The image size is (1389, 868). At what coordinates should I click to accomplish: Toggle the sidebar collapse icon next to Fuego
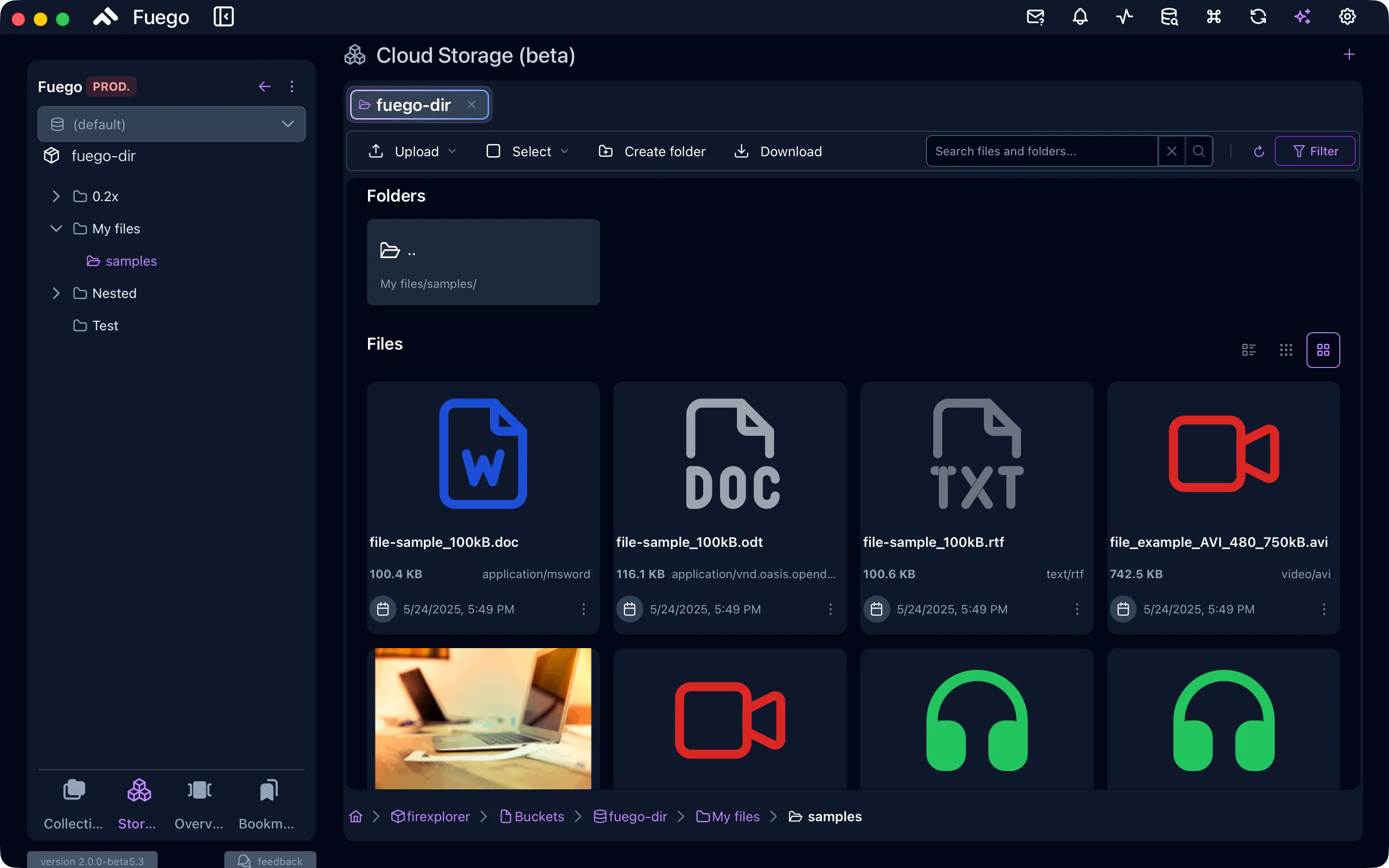click(223, 17)
